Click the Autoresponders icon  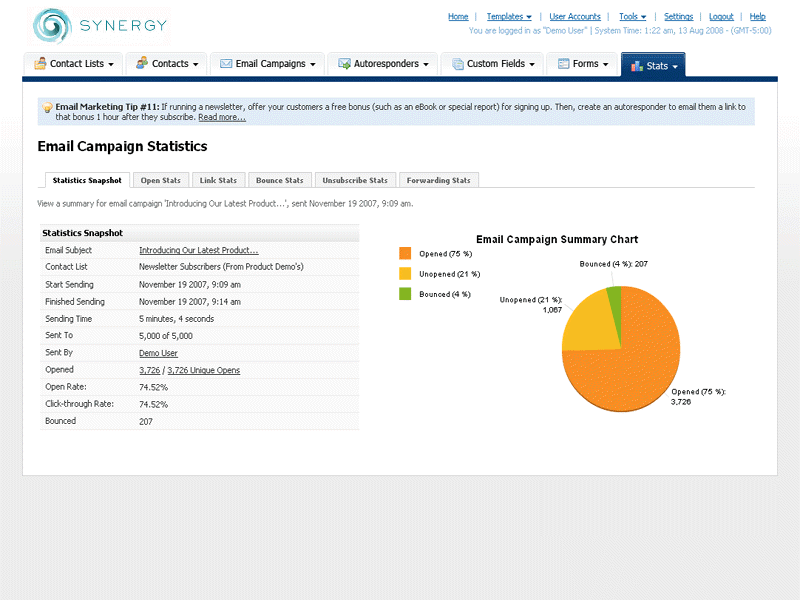point(343,64)
